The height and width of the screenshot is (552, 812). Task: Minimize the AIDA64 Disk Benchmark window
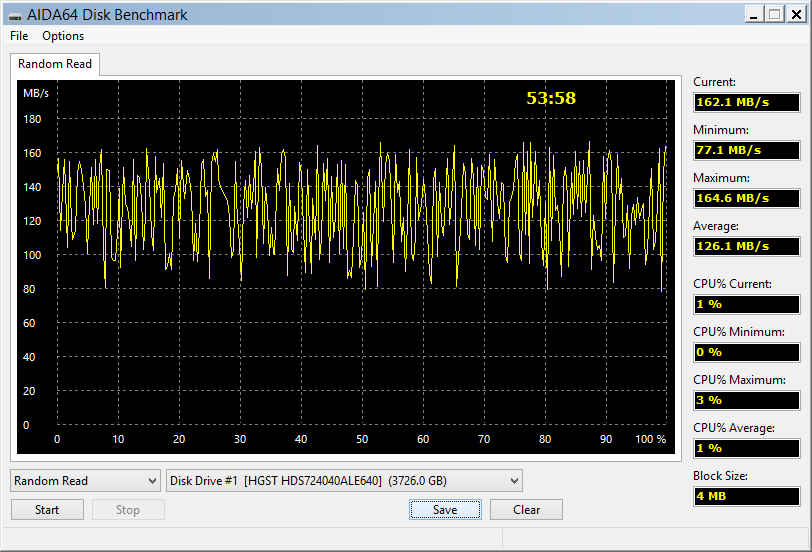[754, 14]
